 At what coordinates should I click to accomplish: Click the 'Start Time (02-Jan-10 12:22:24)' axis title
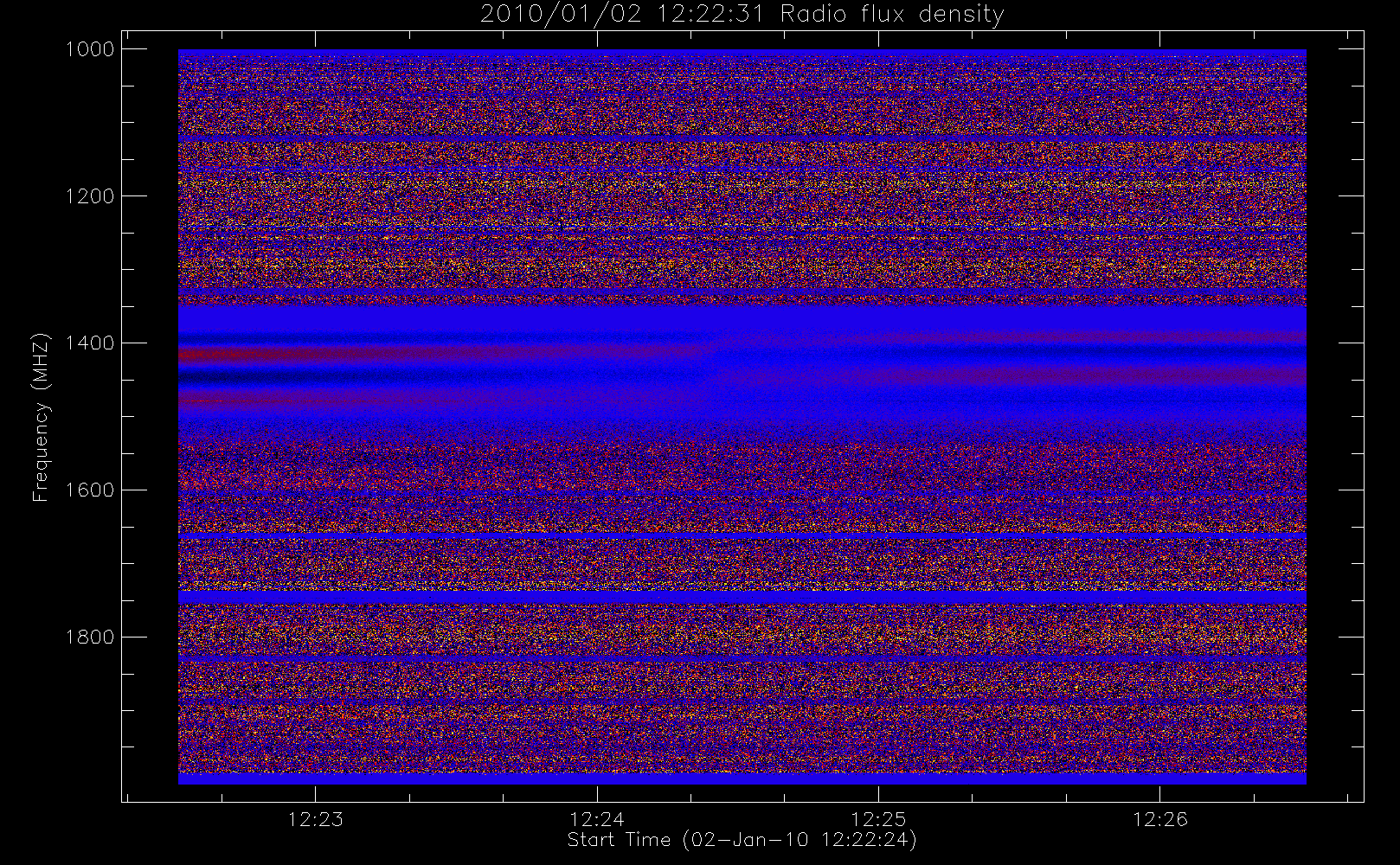(742, 840)
